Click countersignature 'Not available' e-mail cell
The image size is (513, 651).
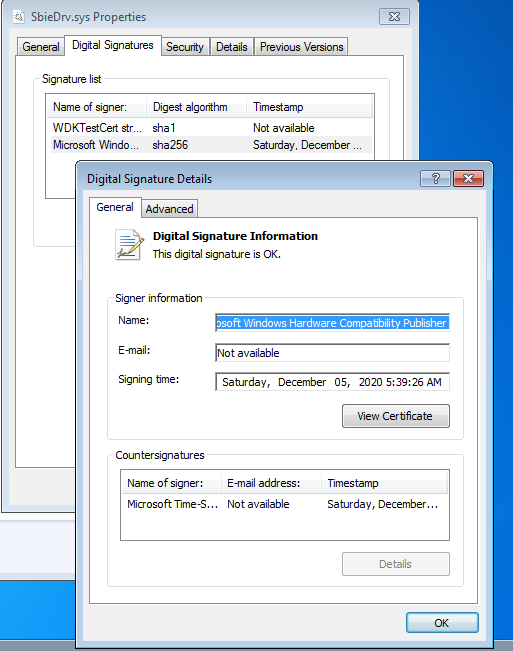258,504
